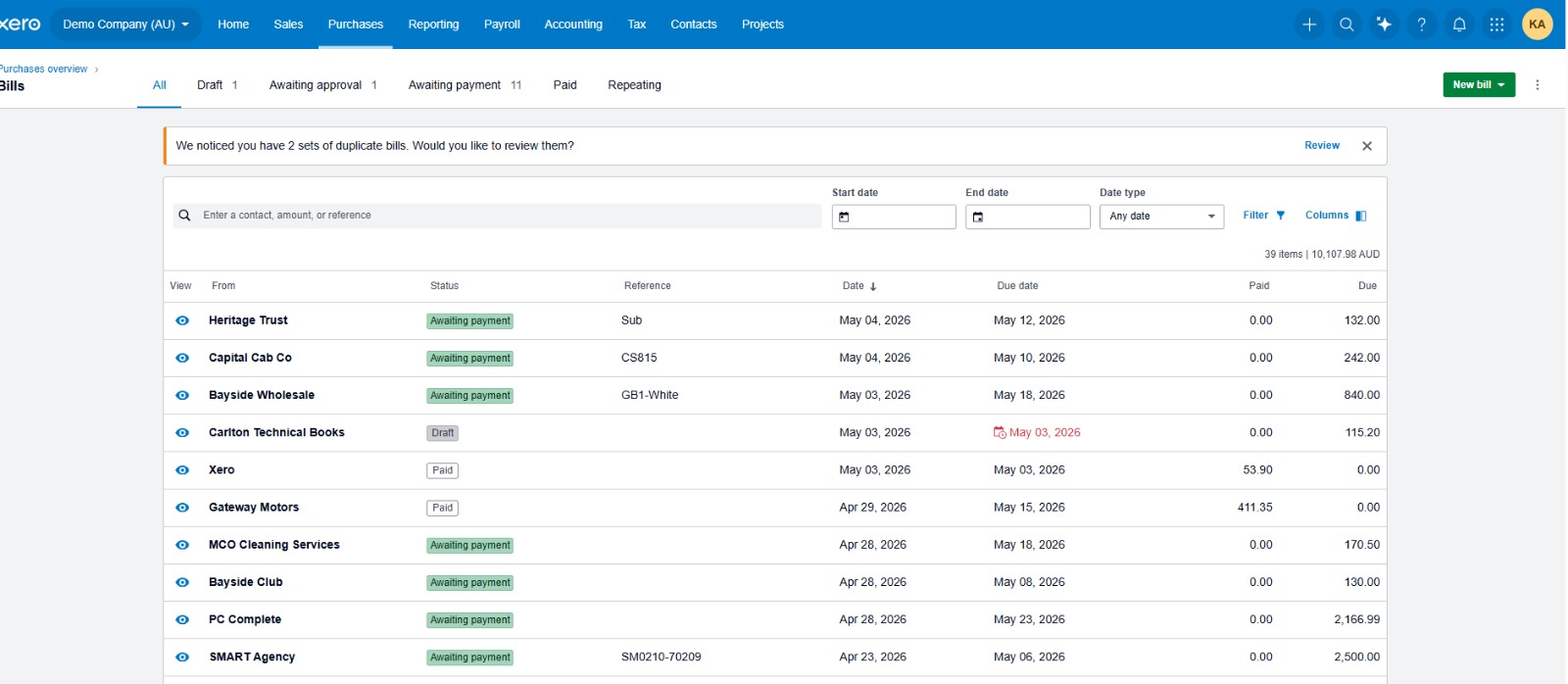
Task: View the Carlton Technical Books bill eye icon
Action: click(x=182, y=432)
